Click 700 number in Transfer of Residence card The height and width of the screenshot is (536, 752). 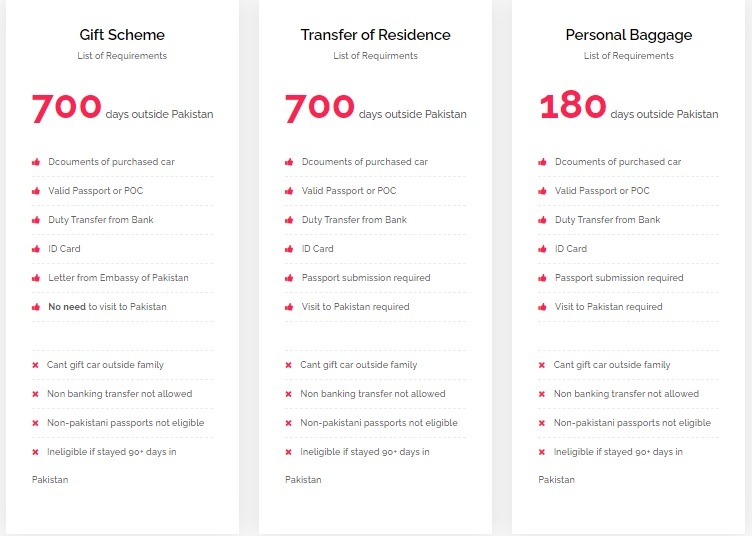[320, 107]
